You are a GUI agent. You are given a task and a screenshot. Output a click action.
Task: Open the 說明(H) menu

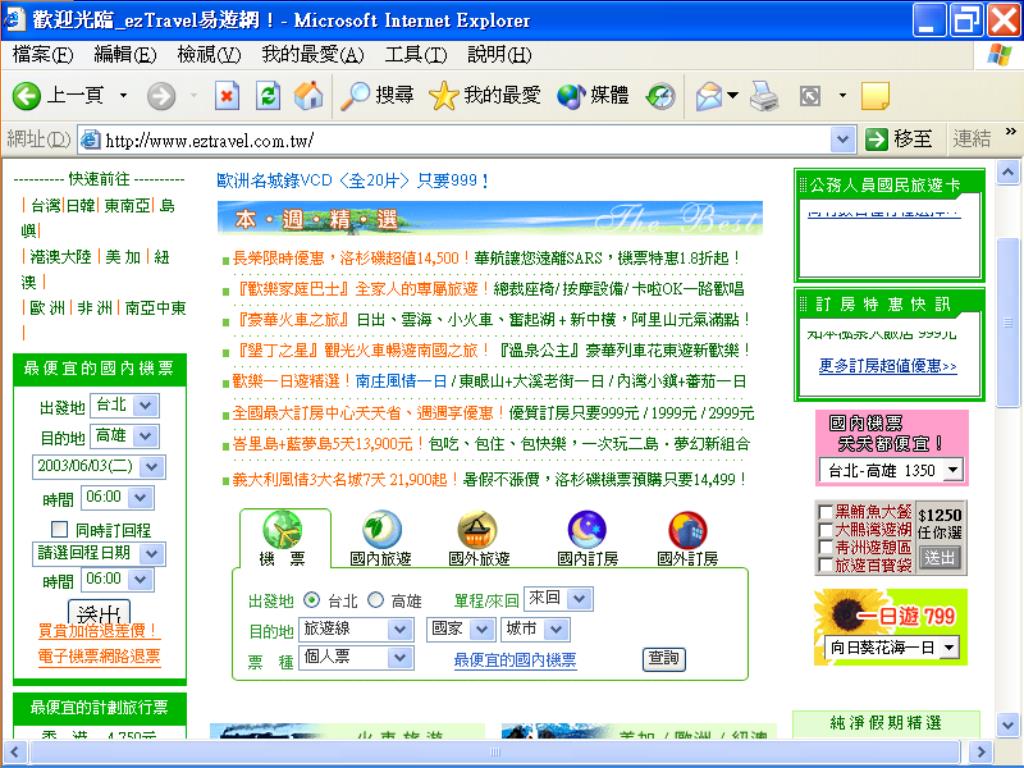coord(500,54)
